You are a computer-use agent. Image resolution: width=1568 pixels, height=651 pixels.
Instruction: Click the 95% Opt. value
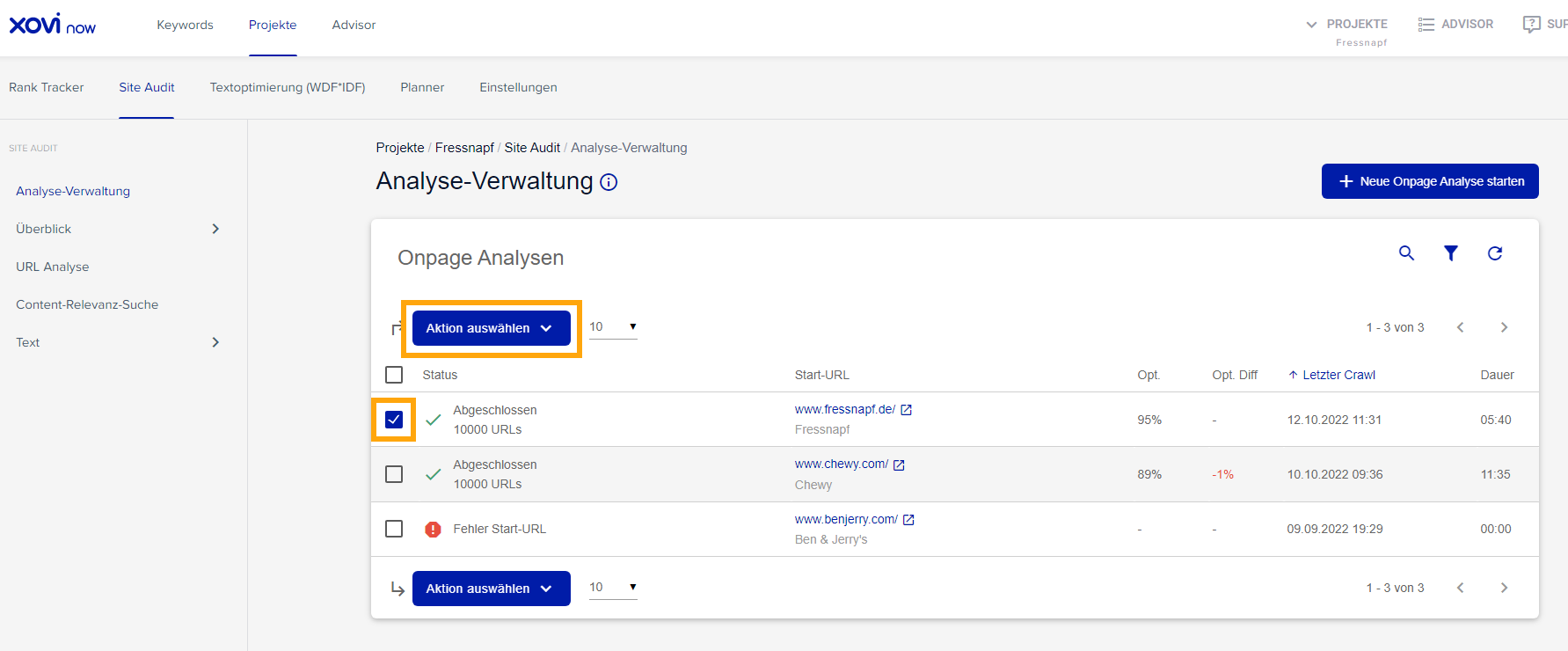coord(1149,420)
